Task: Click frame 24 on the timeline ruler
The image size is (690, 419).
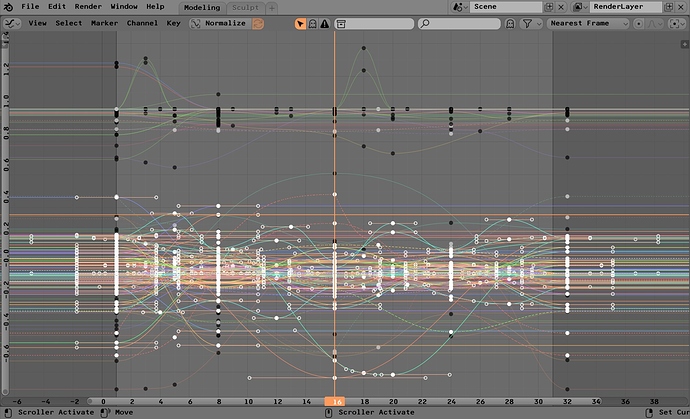Action: point(451,401)
